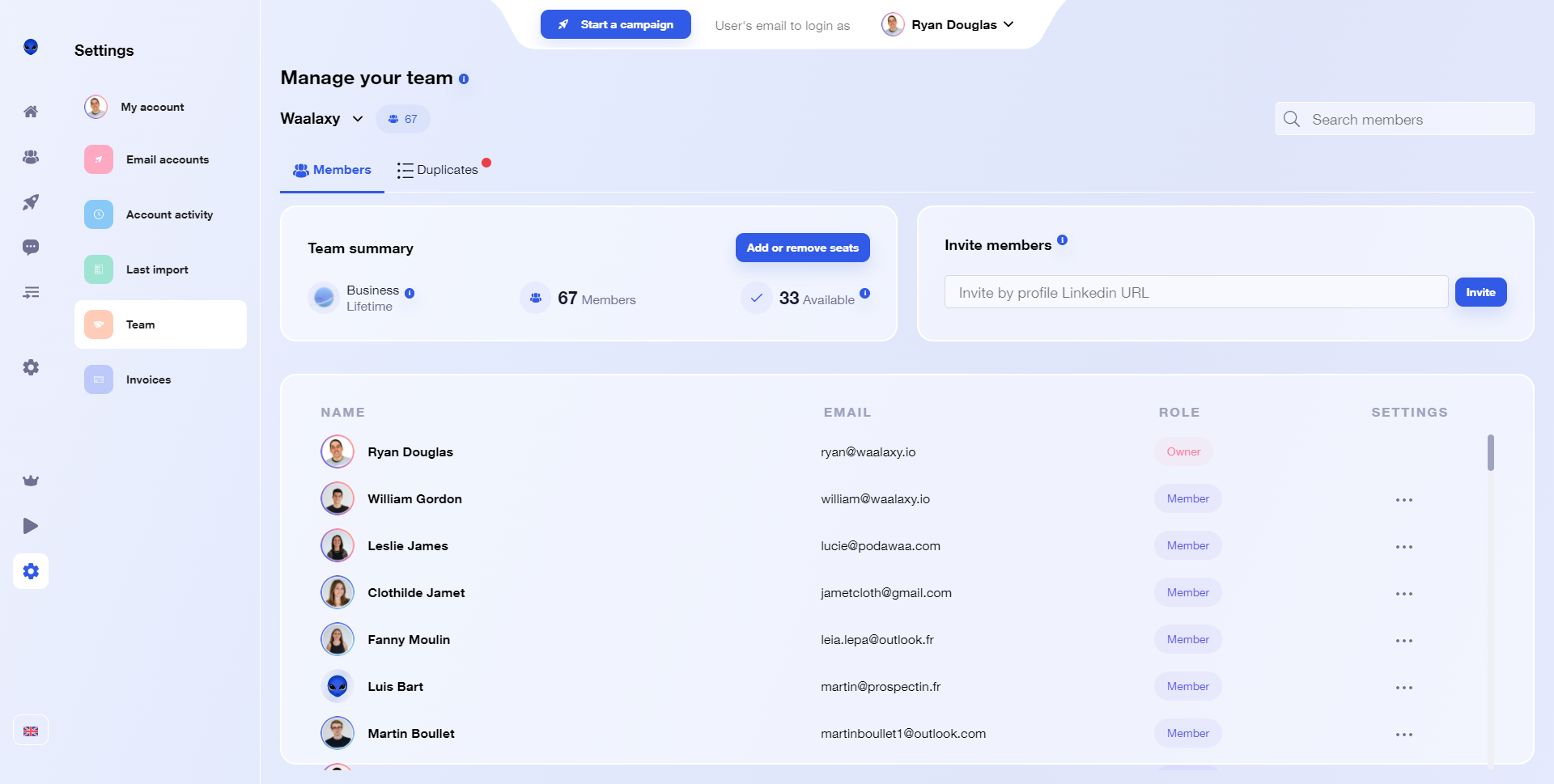Open settings dots for William Gordon
The image size is (1554, 784).
click(1404, 500)
